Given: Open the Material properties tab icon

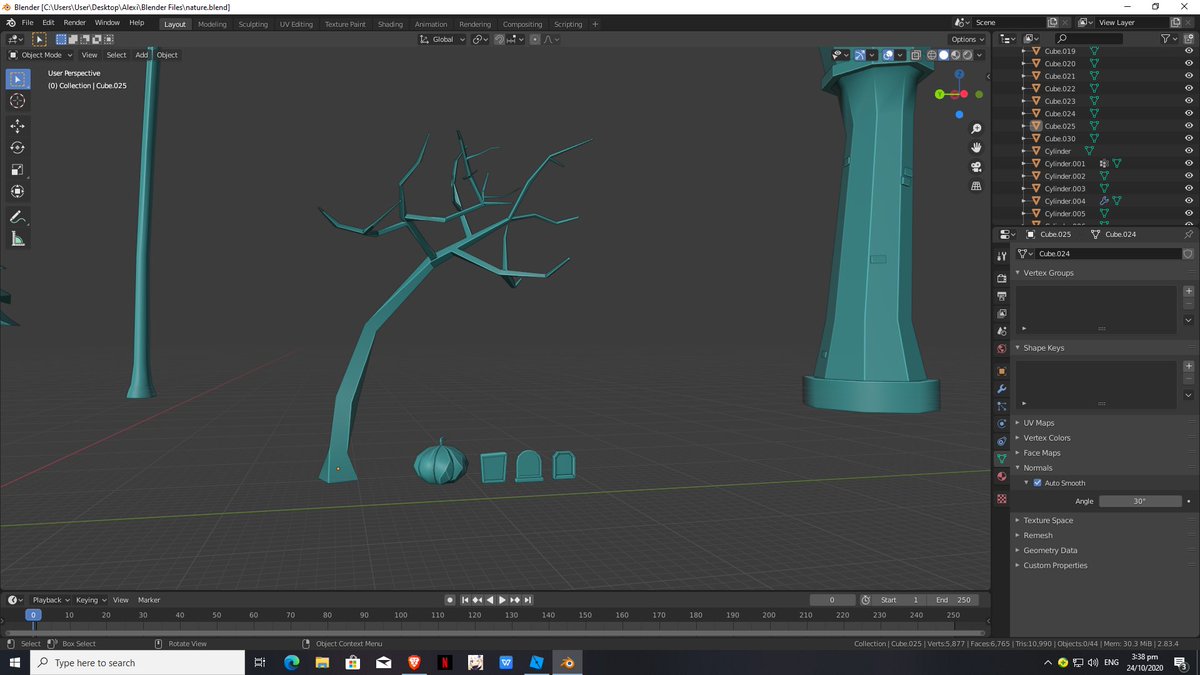Looking at the screenshot, I should click(x=1001, y=476).
